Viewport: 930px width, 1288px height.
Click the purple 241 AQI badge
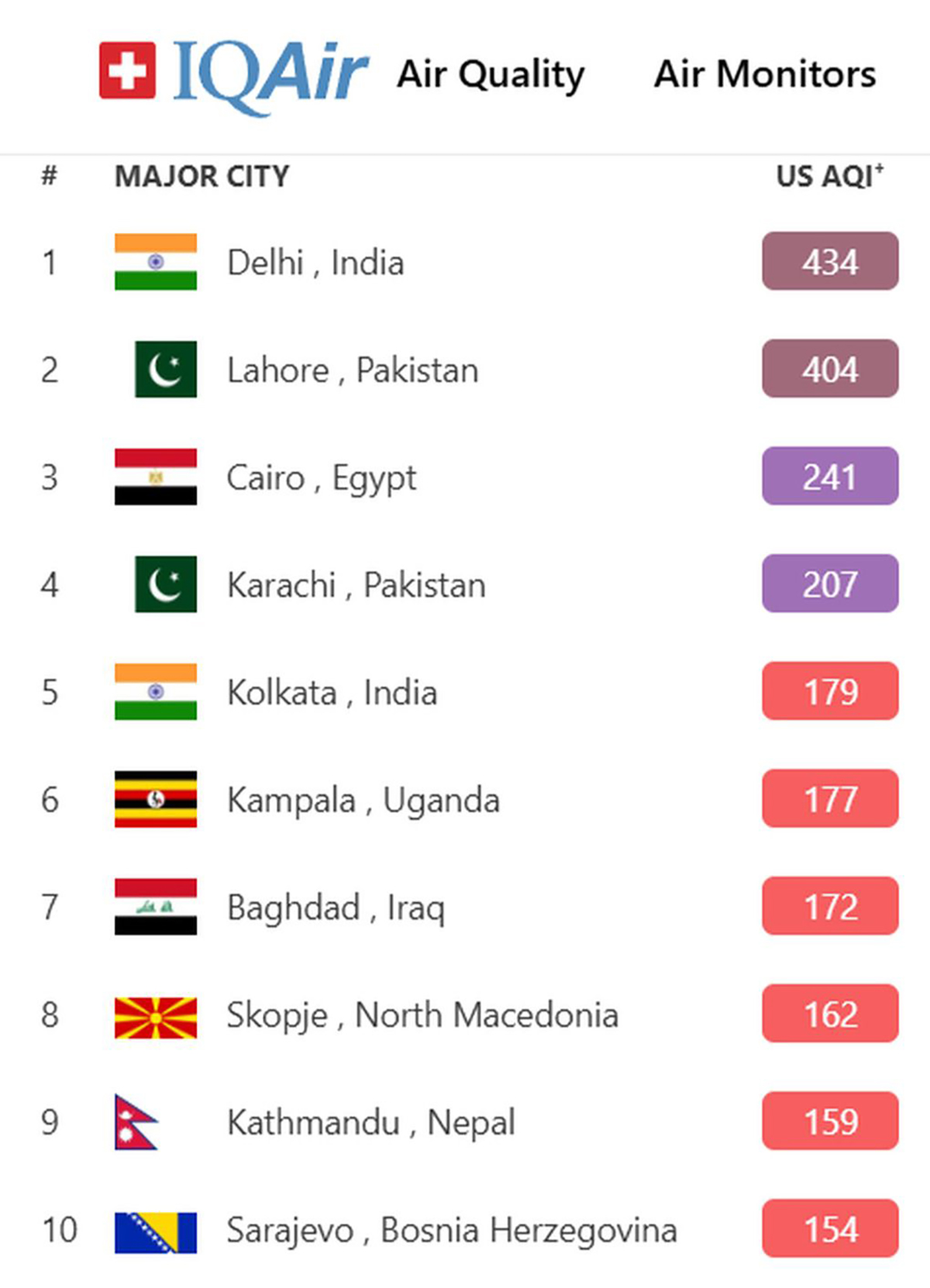pos(830,476)
